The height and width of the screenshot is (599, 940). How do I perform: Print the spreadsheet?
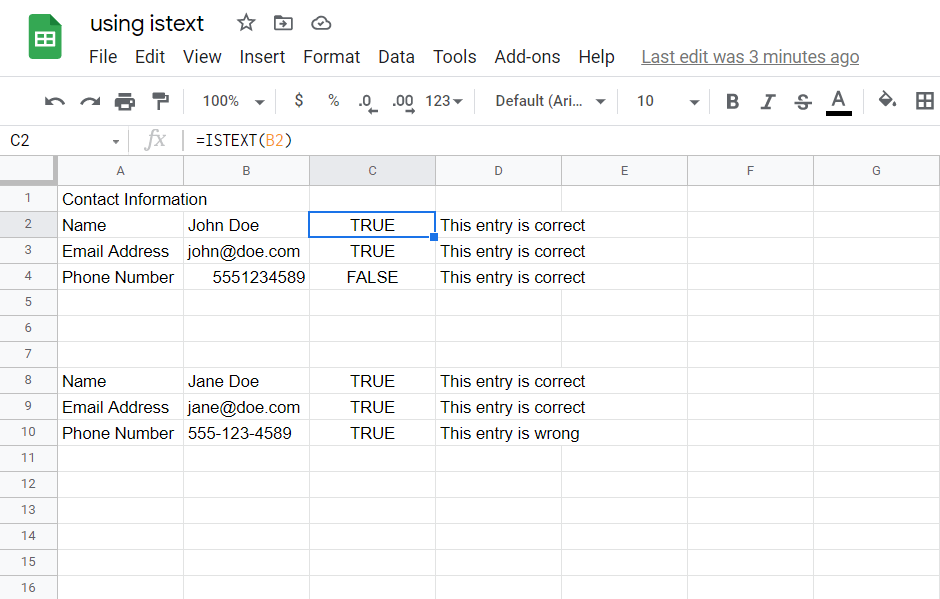125,101
